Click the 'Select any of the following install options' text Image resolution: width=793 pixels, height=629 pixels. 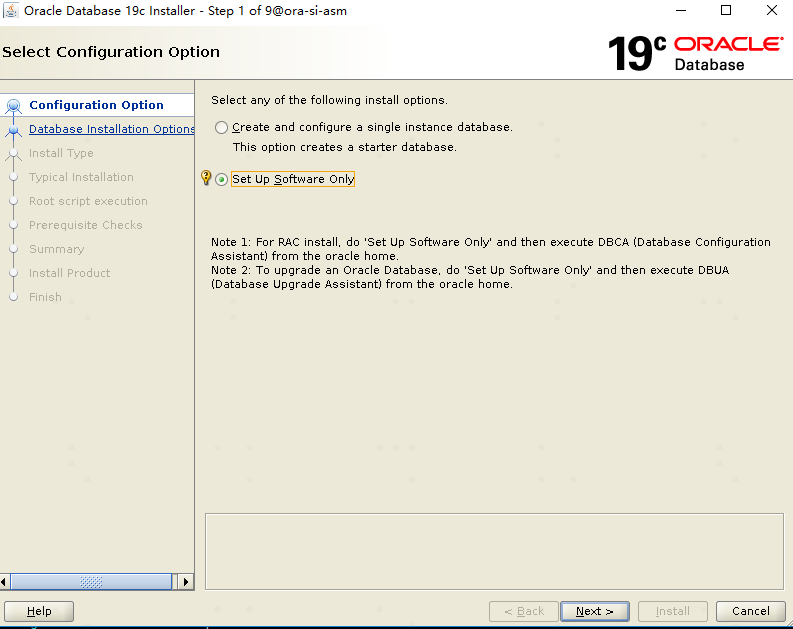pos(329,100)
